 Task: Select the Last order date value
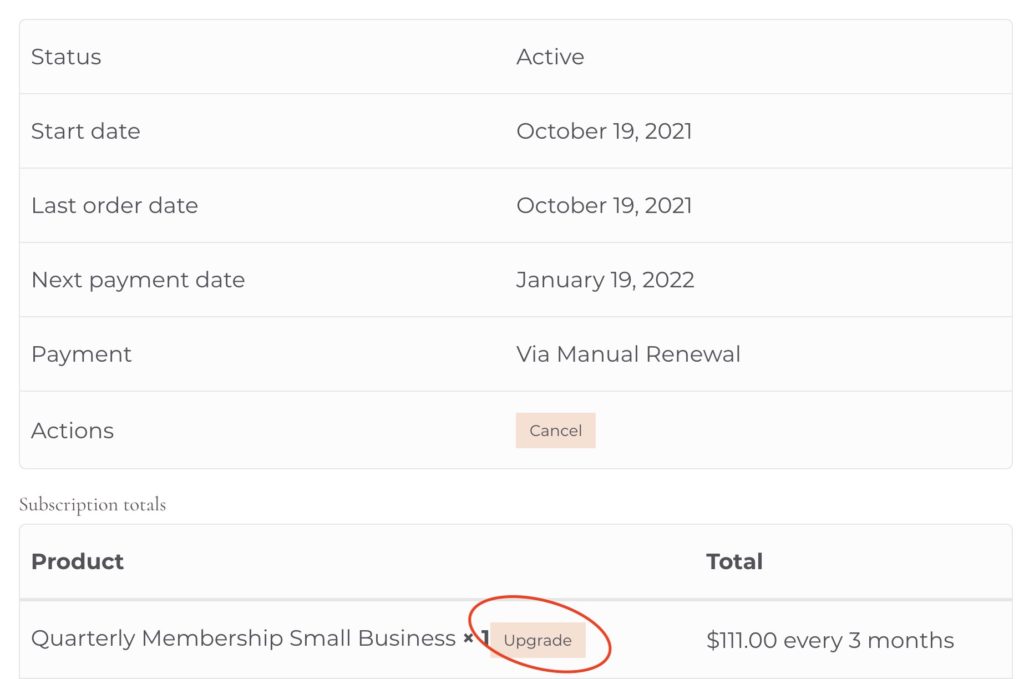click(604, 205)
